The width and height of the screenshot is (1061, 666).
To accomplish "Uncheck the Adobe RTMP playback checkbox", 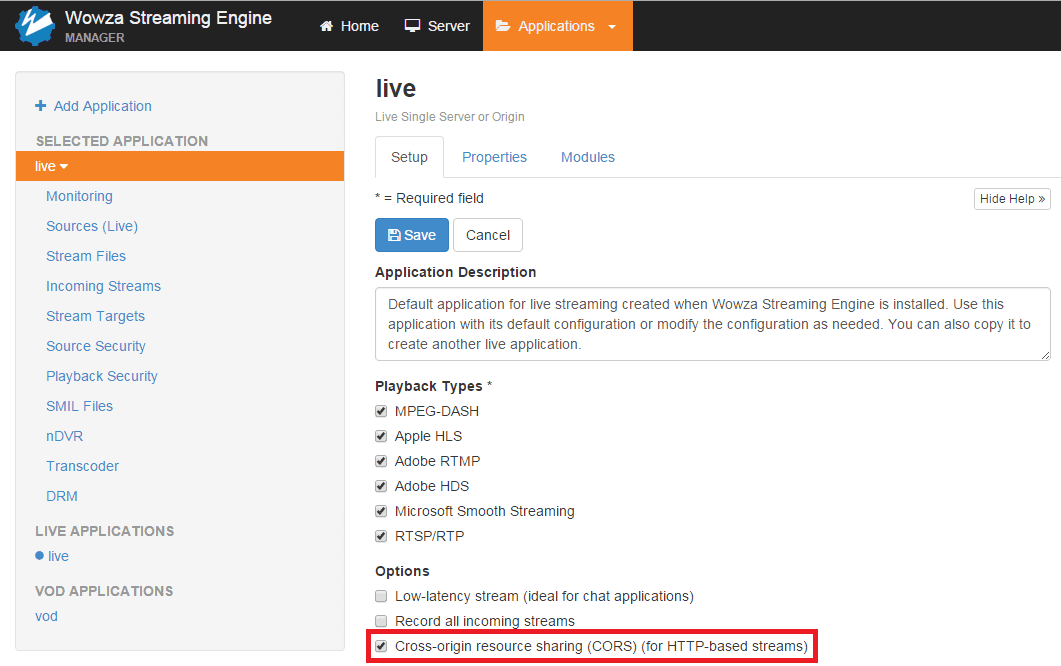I will (381, 462).
